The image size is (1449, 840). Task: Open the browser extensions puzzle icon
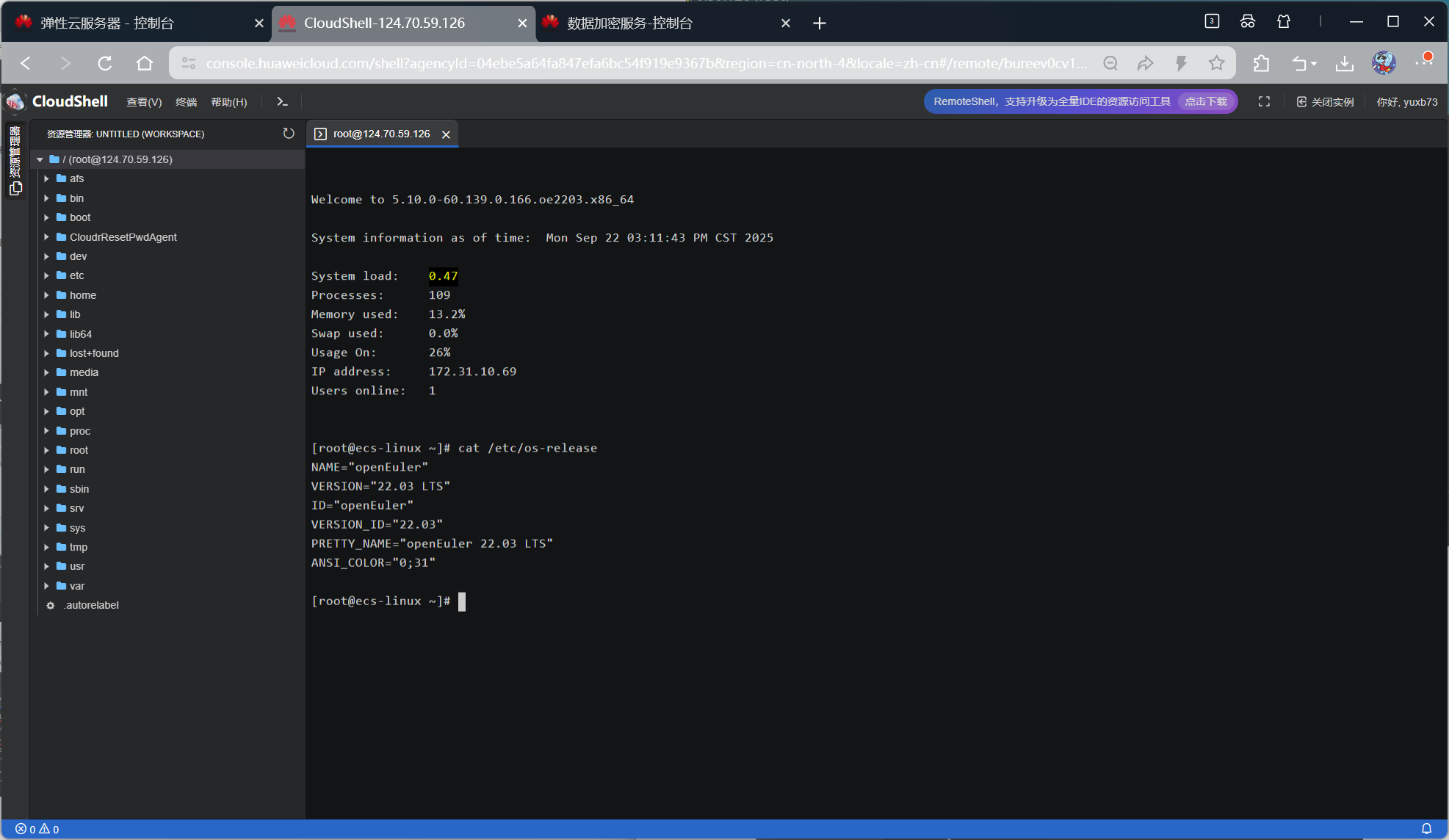click(1261, 63)
